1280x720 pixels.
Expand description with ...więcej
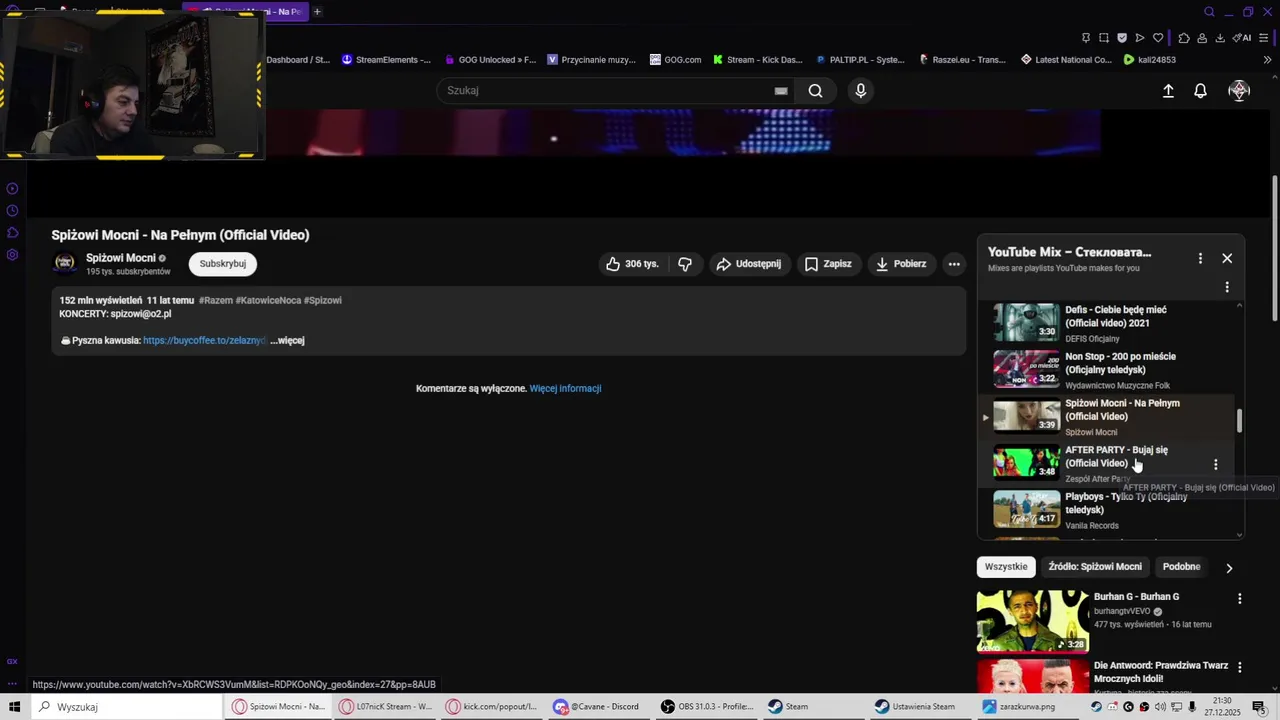click(287, 340)
